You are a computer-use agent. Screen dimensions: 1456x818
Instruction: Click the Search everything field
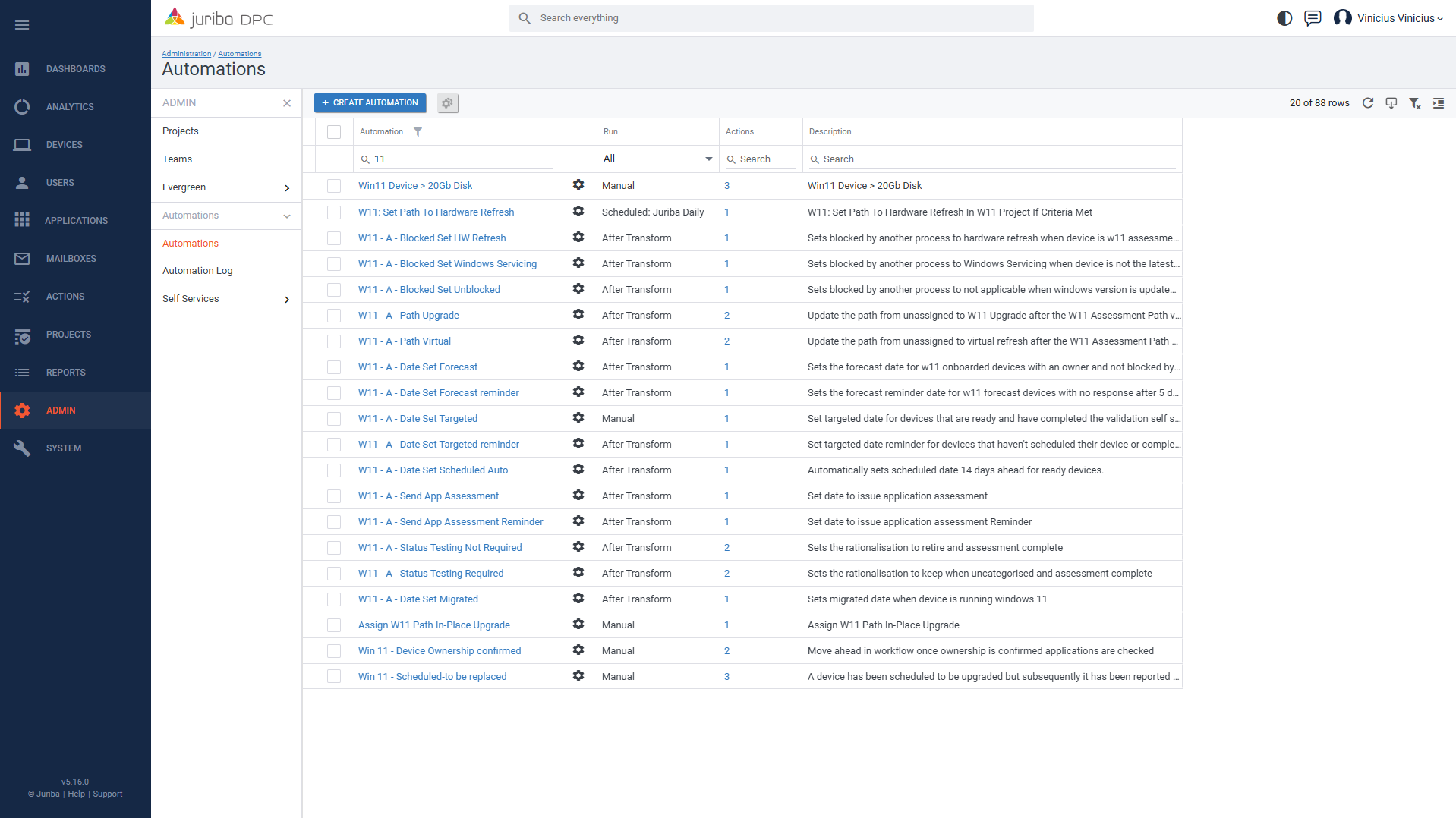(x=771, y=18)
